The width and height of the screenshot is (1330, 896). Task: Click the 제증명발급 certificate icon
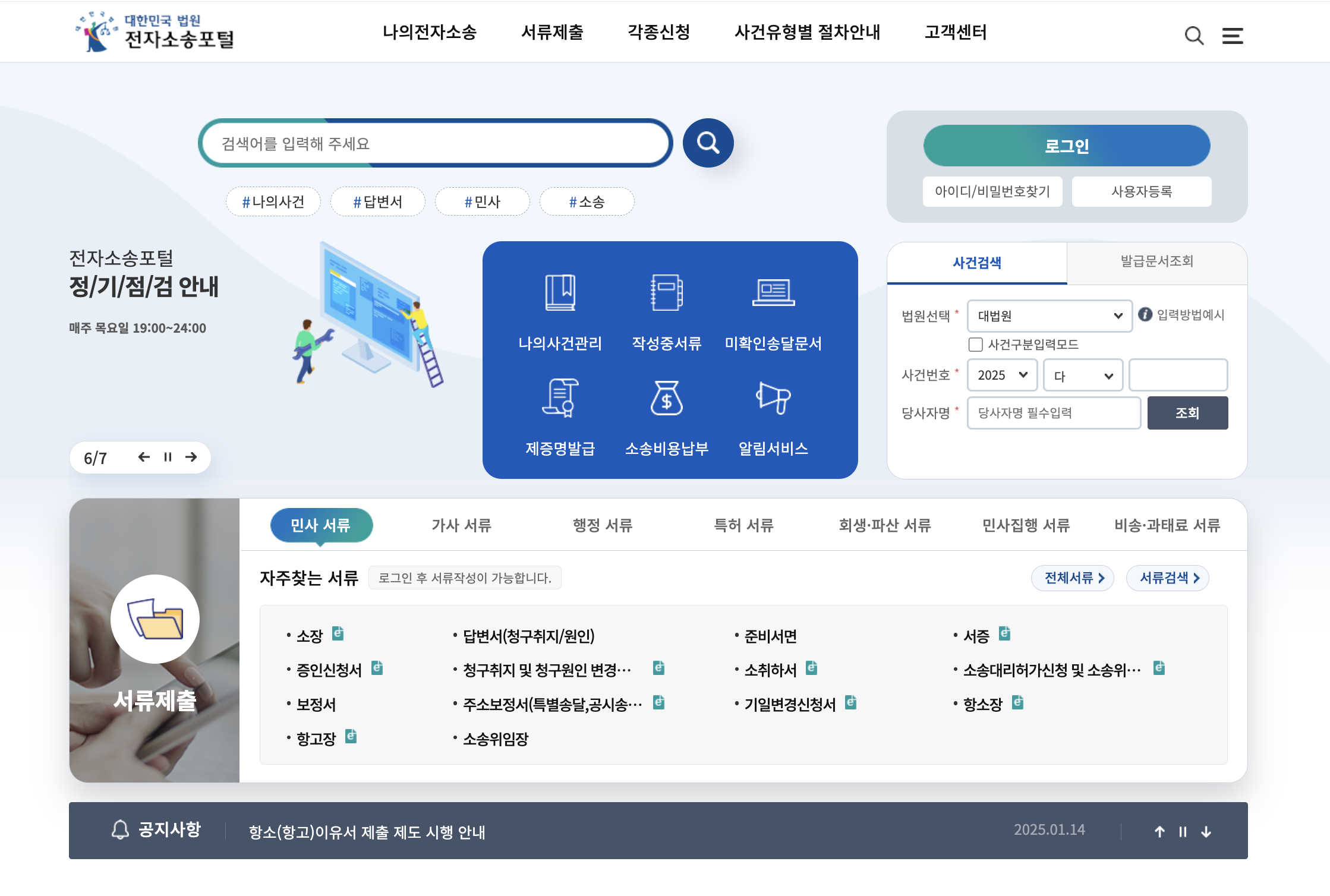[560, 397]
